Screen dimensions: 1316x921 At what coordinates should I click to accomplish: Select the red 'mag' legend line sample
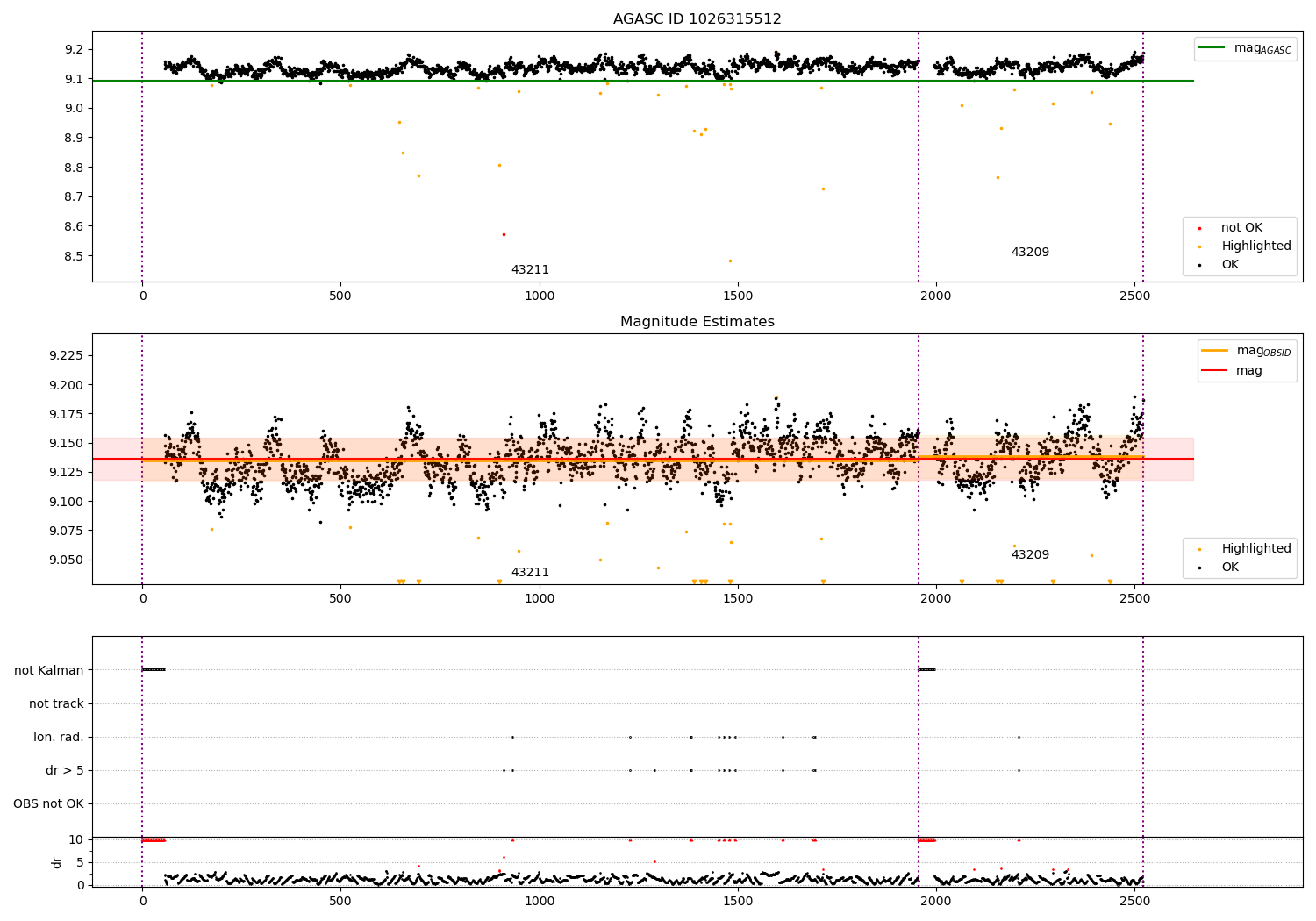click(1214, 370)
